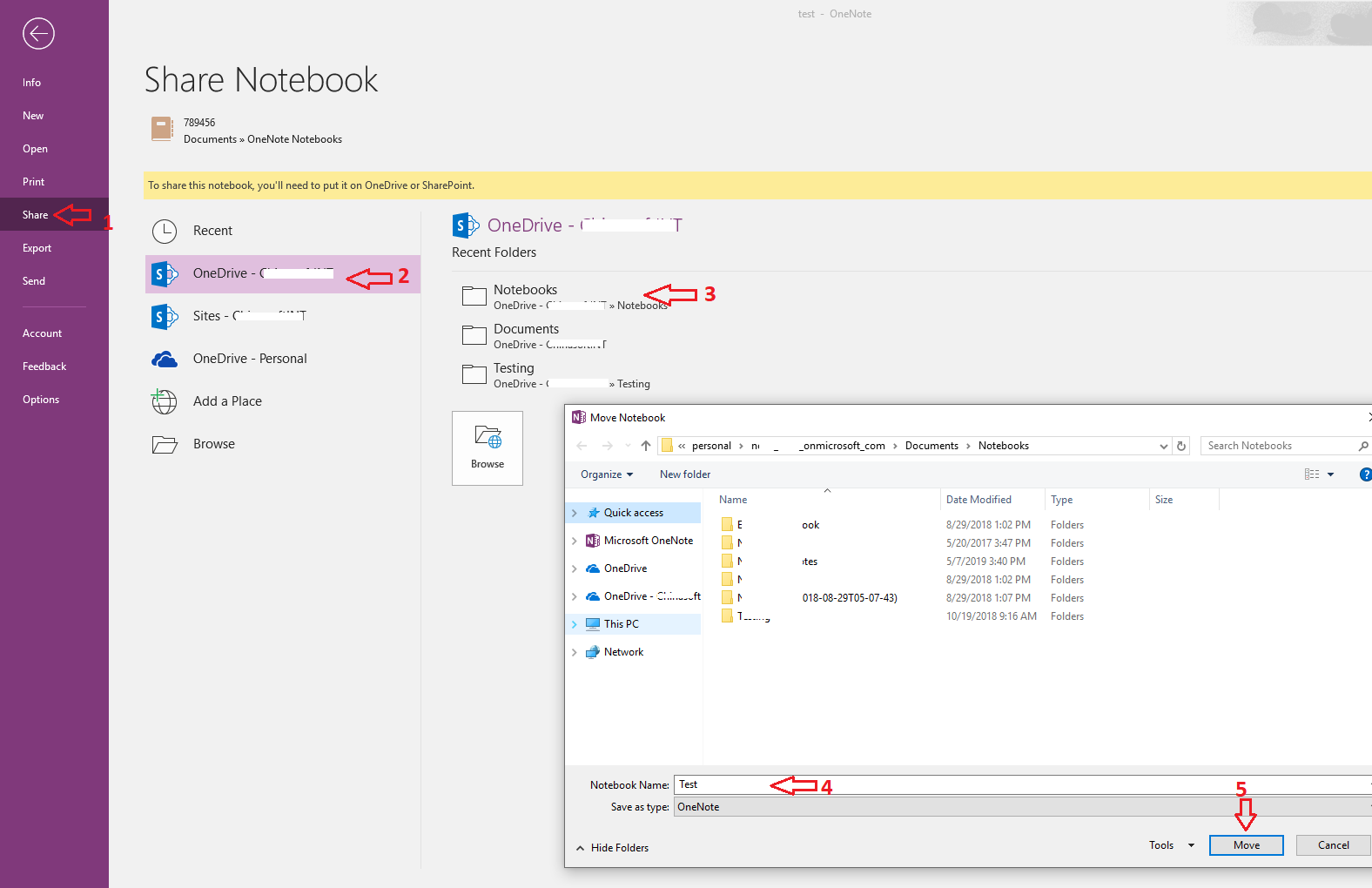Screen dimensions: 1372x888
Task: Open the Tools dropdown
Action: (x=1172, y=845)
